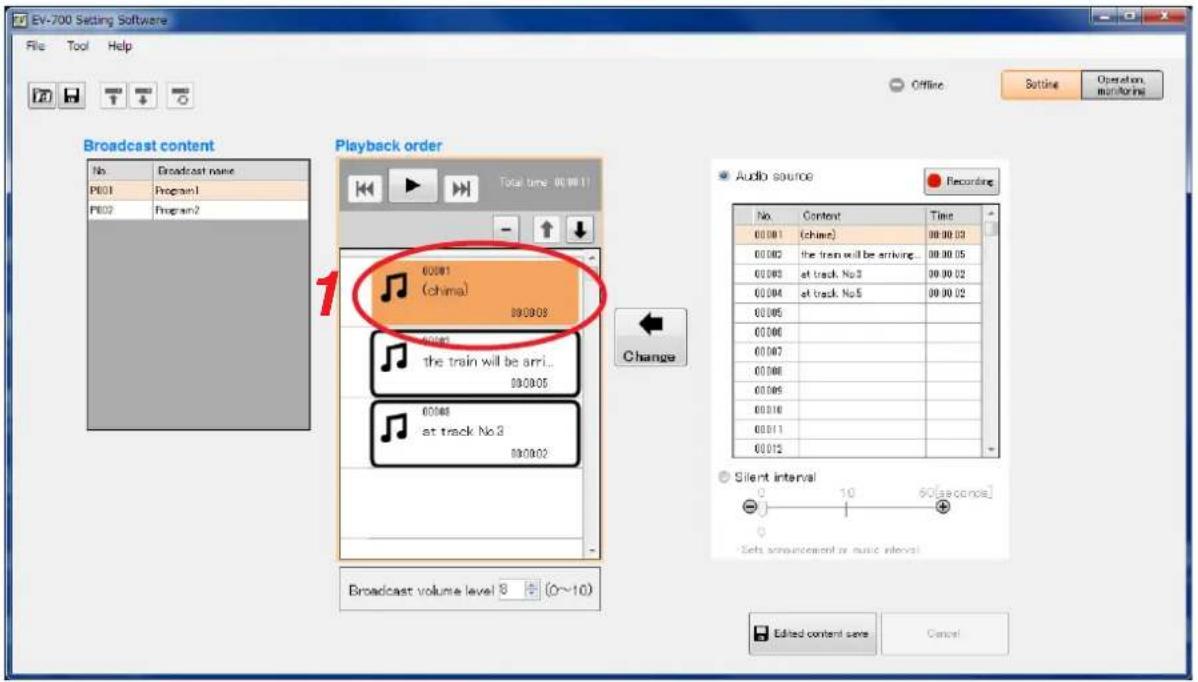
Task: Select audio source row 'at track No.5'
Action: coord(857,293)
